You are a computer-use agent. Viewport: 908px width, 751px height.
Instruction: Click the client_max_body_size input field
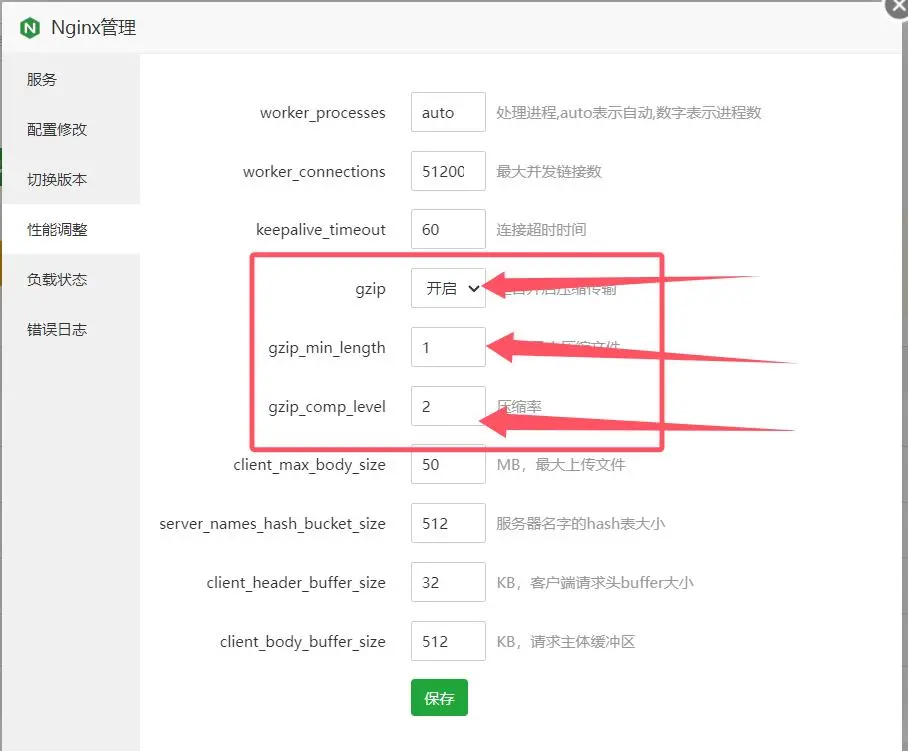pos(448,464)
